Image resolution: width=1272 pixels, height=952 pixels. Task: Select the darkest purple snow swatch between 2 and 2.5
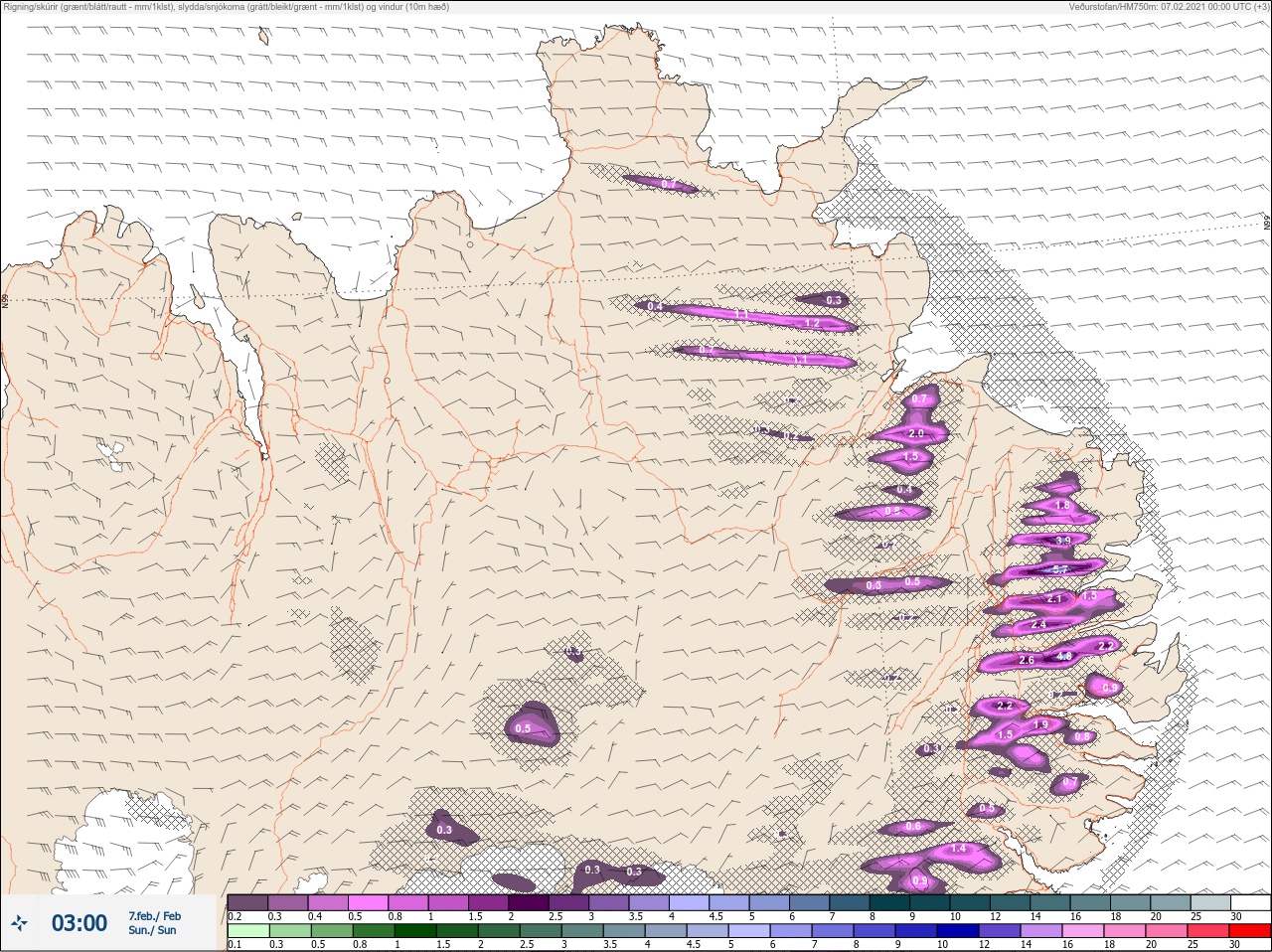530,902
